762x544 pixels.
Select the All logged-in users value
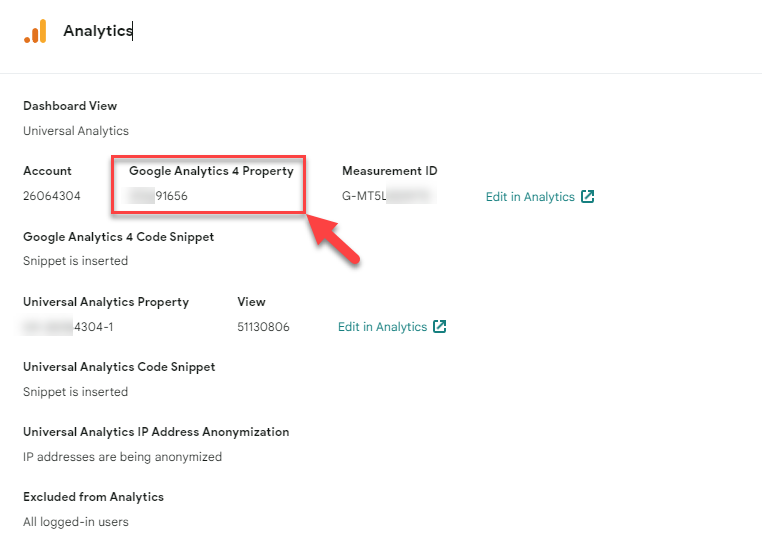(x=76, y=522)
